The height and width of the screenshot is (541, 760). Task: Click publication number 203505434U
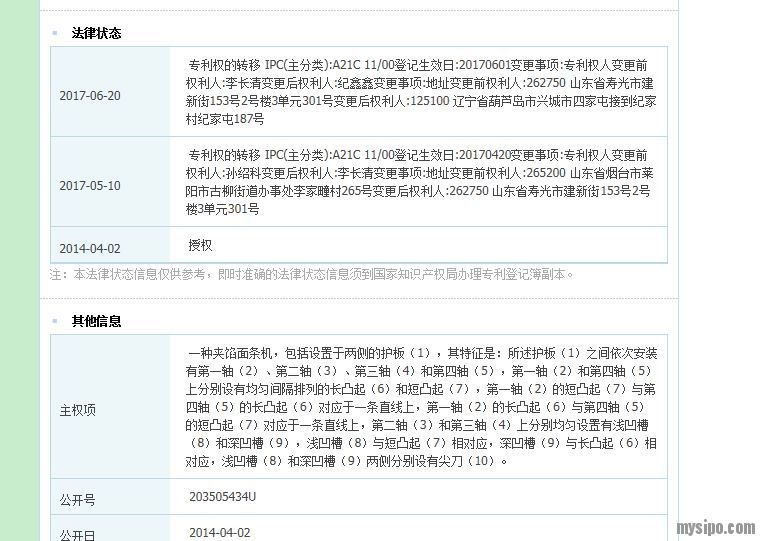coord(222,497)
